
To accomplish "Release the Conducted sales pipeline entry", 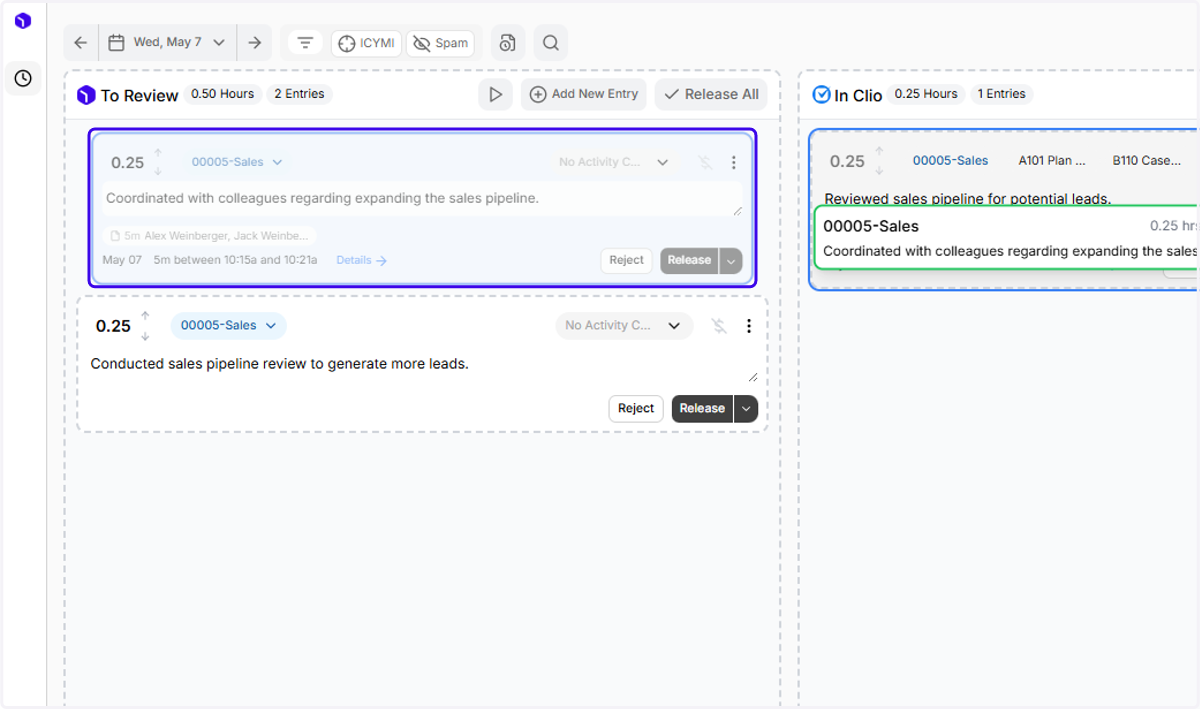I will pyautogui.click(x=702, y=408).
